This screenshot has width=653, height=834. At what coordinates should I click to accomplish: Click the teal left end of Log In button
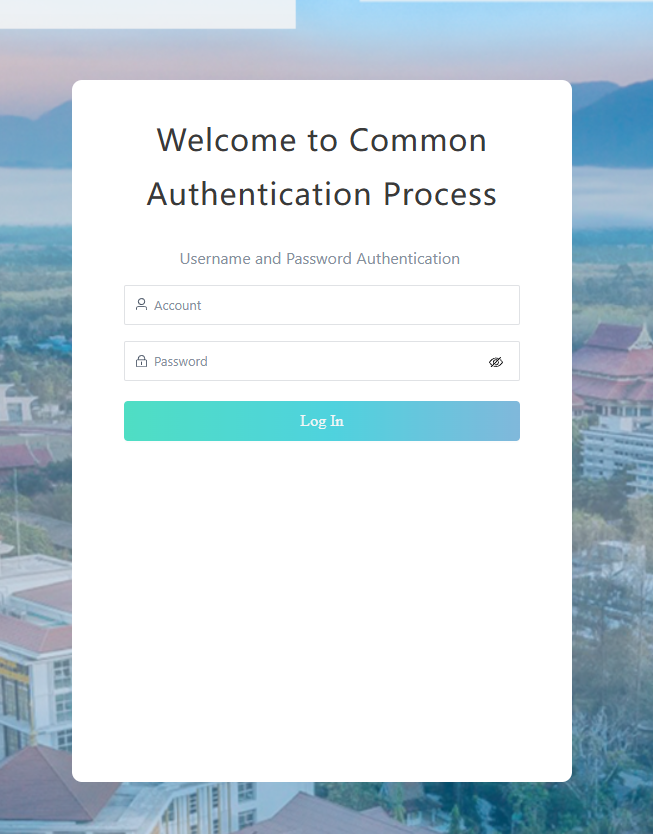coord(144,421)
